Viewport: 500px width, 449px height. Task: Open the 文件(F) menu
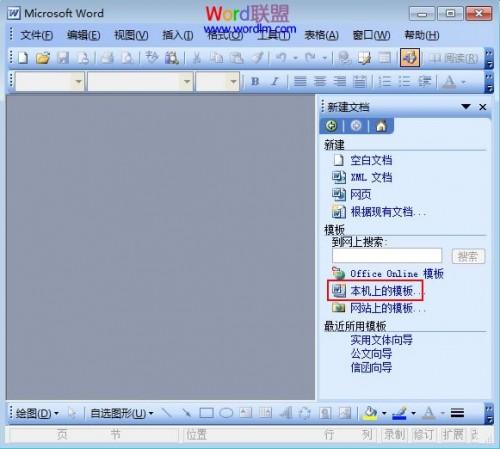coord(37,35)
